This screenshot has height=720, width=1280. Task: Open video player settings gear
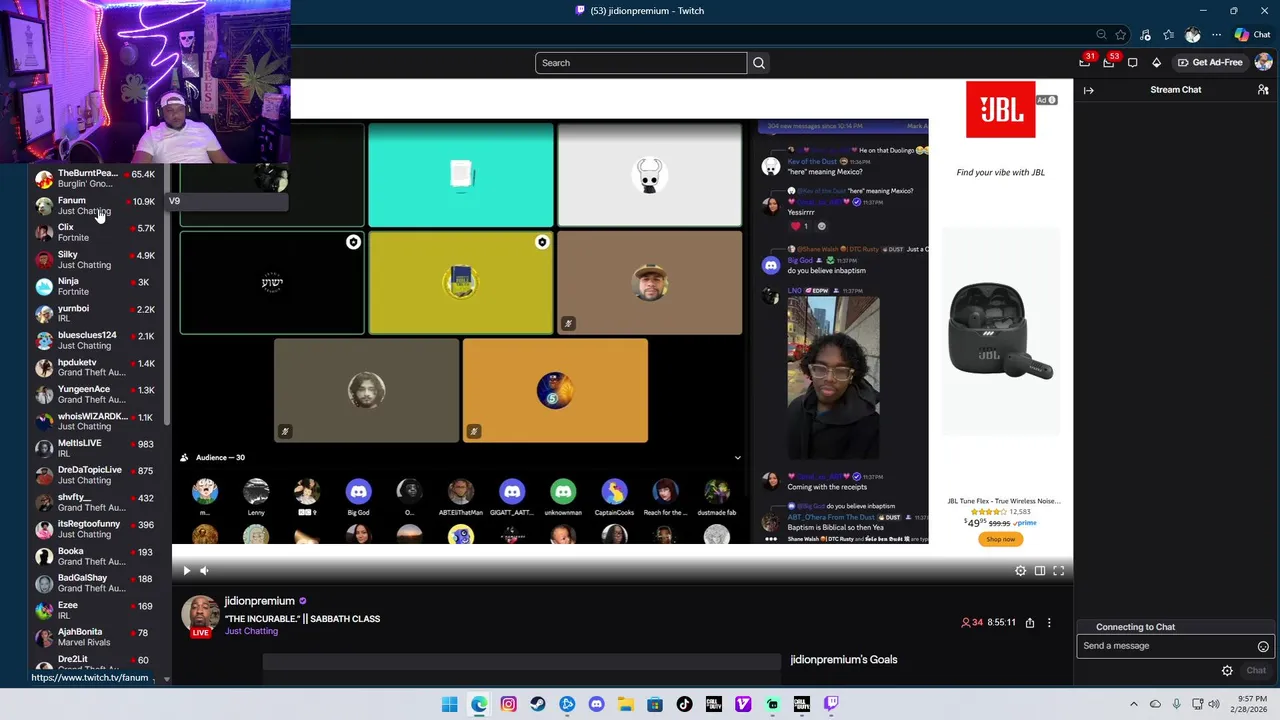[x=1020, y=571]
